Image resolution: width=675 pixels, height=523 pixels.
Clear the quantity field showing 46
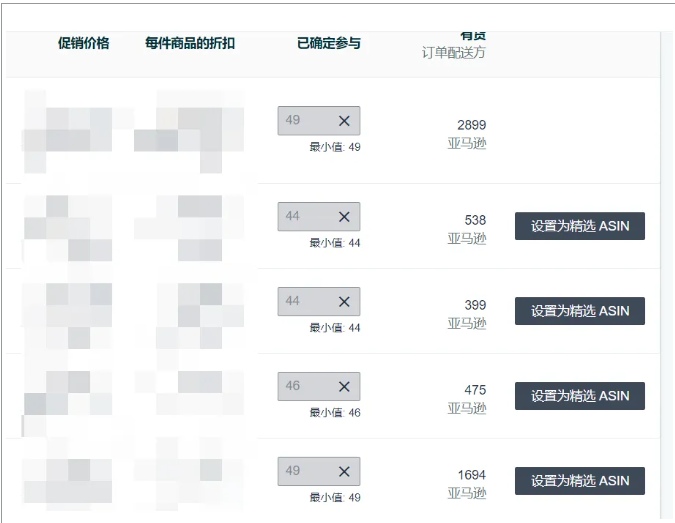[344, 387]
